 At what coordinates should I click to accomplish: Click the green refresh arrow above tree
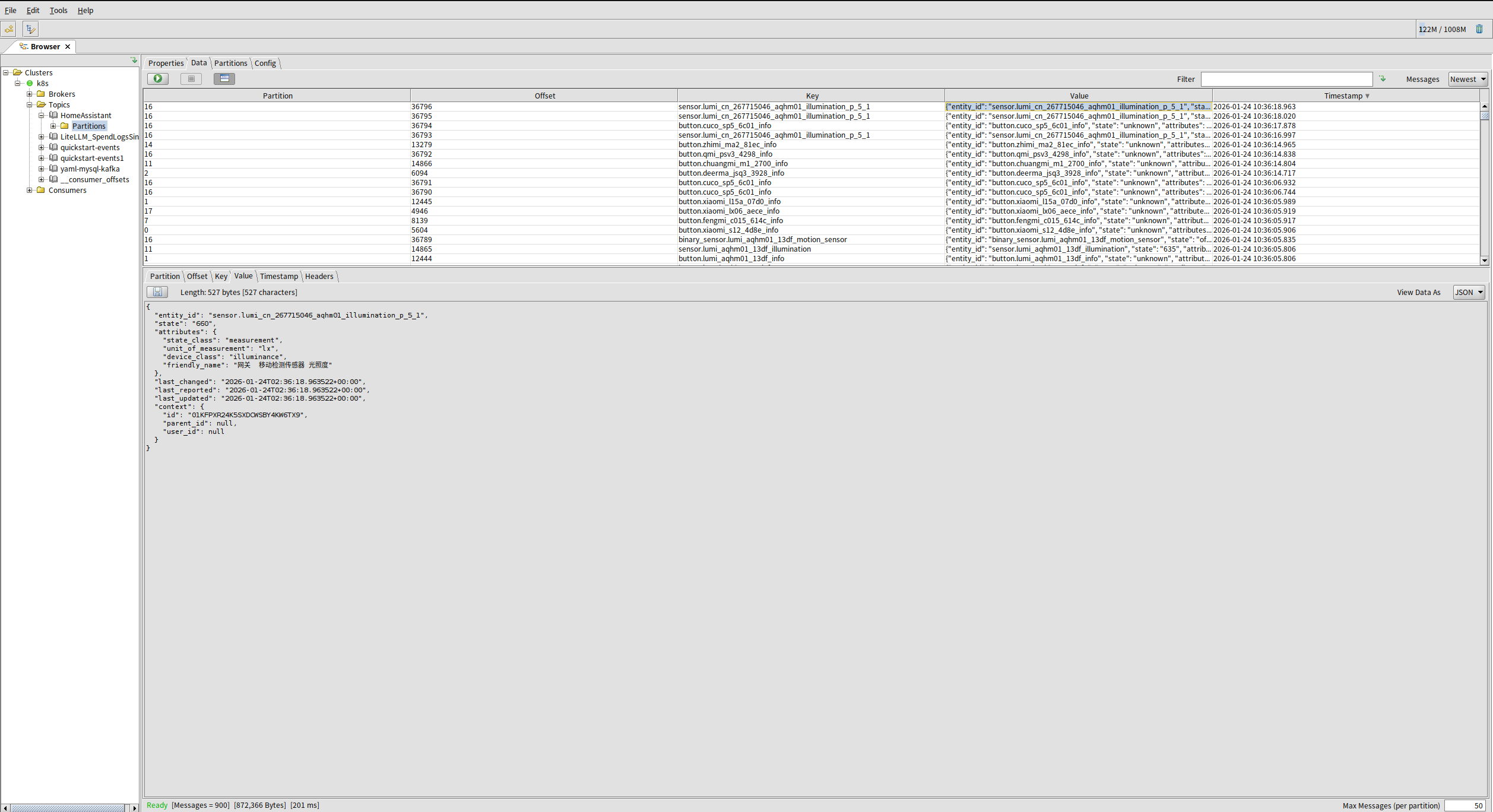[134, 60]
